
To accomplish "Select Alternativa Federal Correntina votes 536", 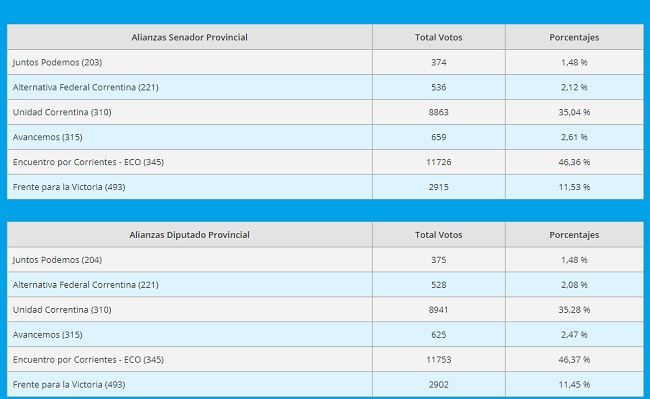I will 439,87.
